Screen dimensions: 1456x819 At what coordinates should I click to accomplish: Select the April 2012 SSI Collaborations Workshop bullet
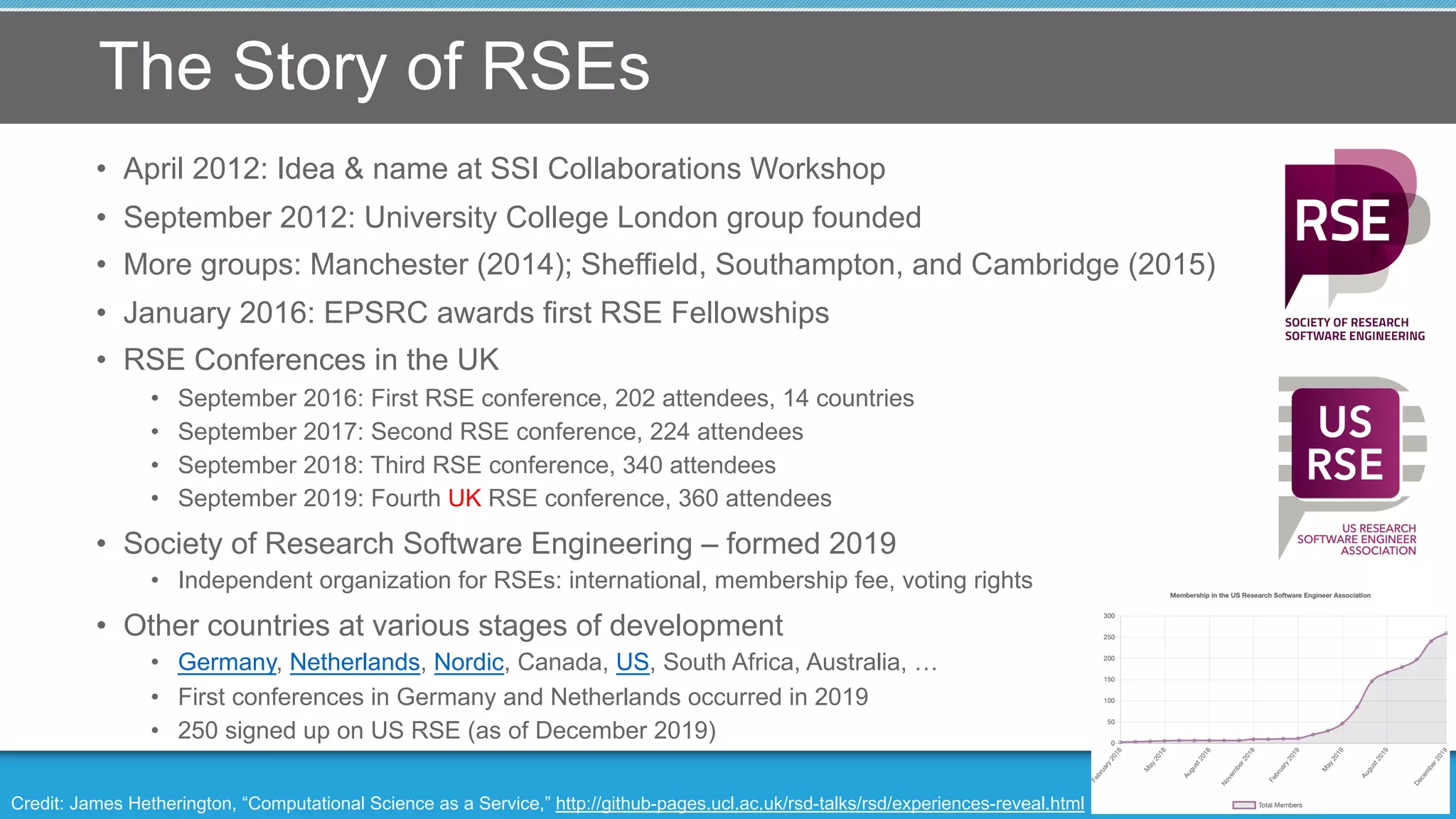[x=504, y=169]
